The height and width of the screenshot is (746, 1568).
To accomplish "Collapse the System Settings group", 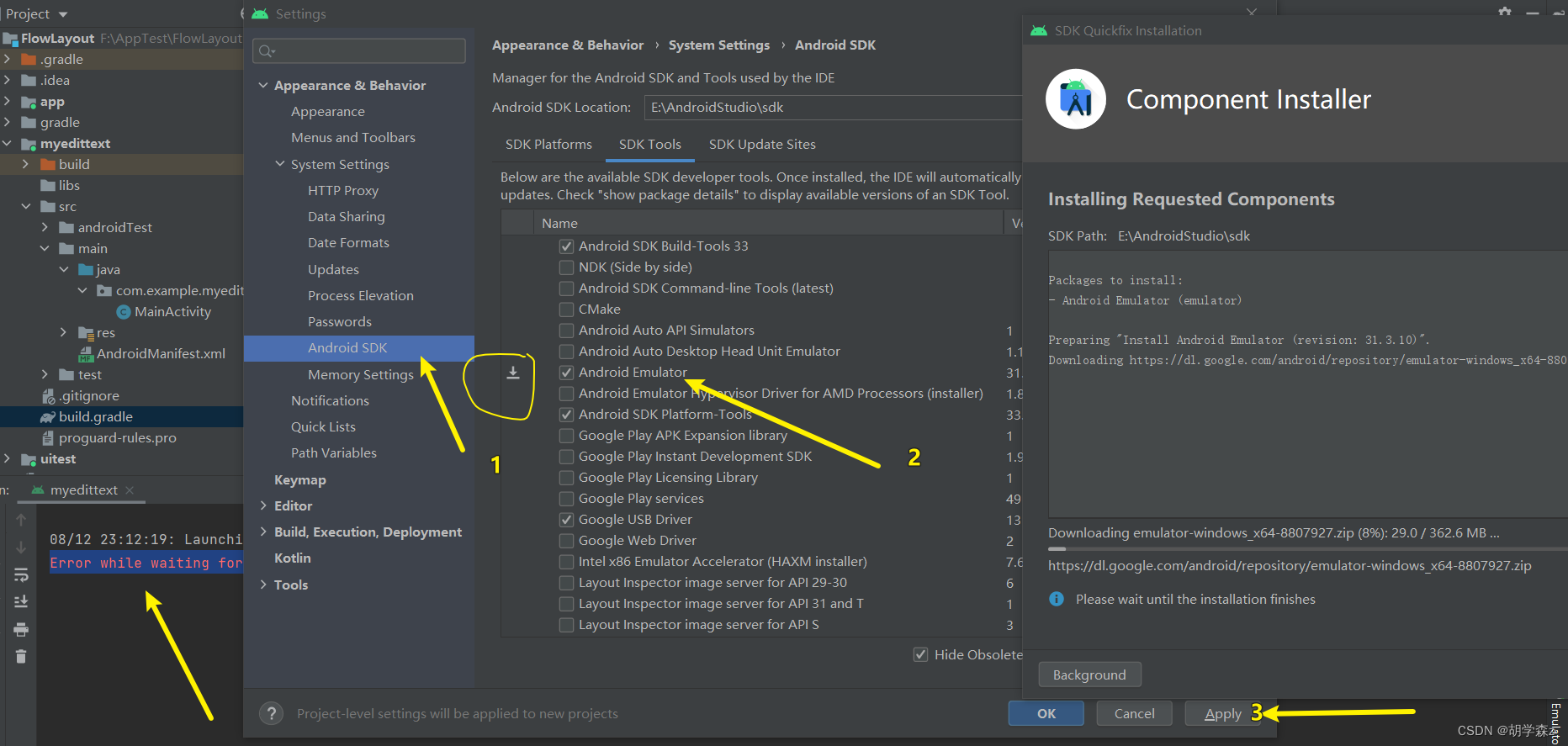I will coord(280,164).
